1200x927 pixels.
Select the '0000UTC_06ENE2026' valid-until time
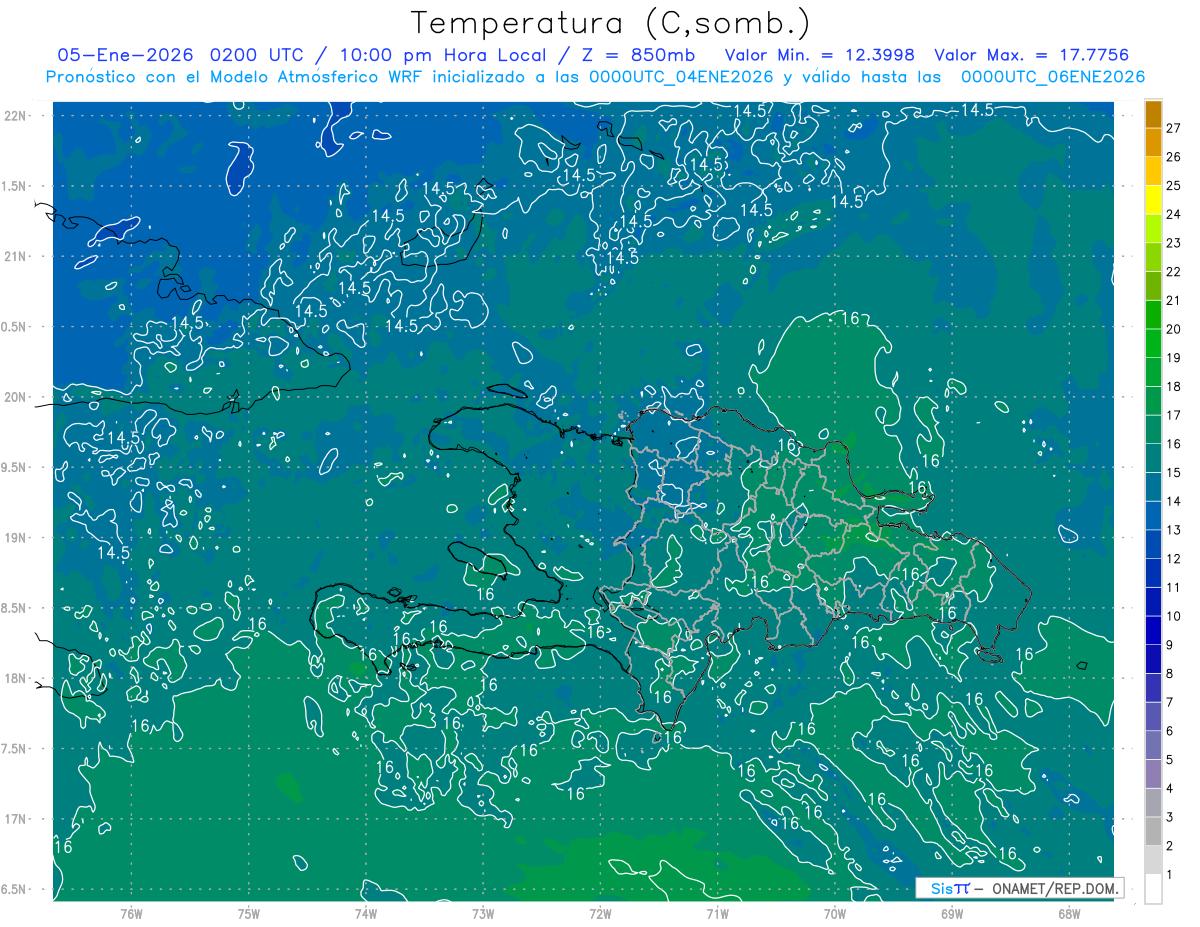point(1053,77)
